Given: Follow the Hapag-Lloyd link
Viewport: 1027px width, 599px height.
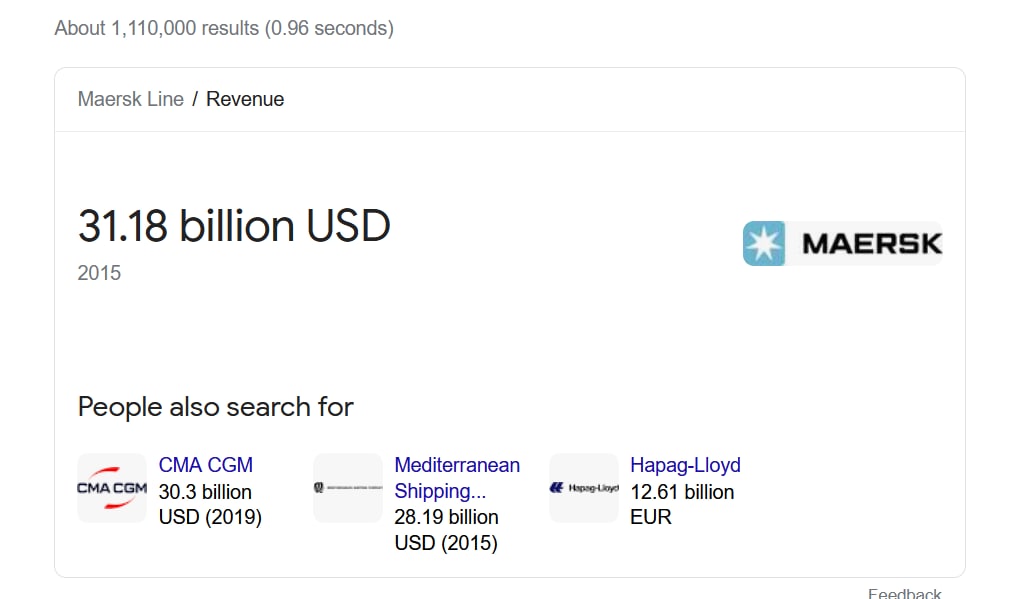Looking at the screenshot, I should 685,465.
